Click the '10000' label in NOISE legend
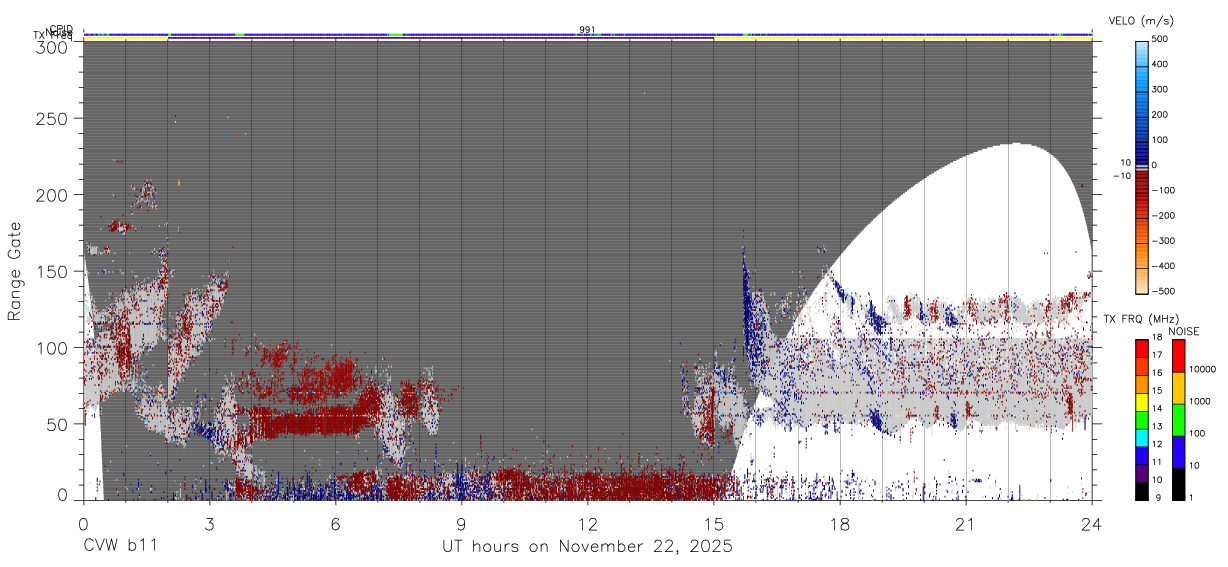Screen dimensions: 1228x567 [1204, 369]
